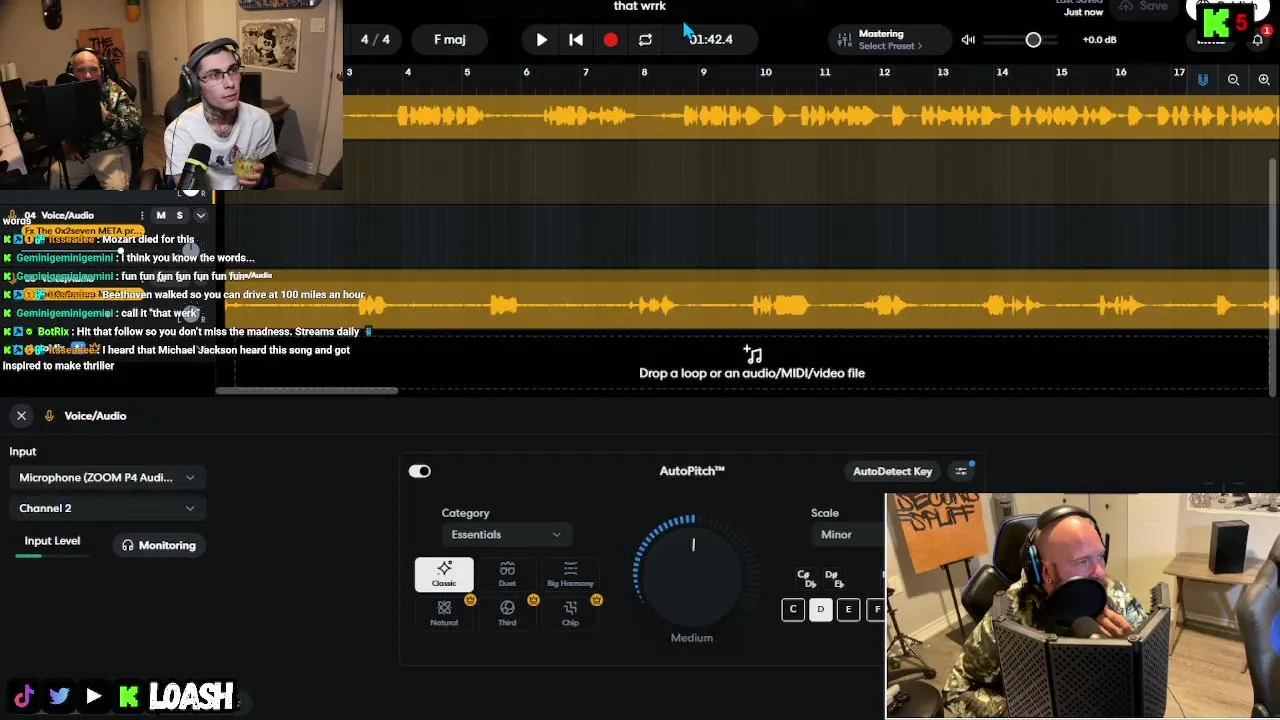
Task: Select the Third AutoPitch effect
Action: tap(507, 613)
